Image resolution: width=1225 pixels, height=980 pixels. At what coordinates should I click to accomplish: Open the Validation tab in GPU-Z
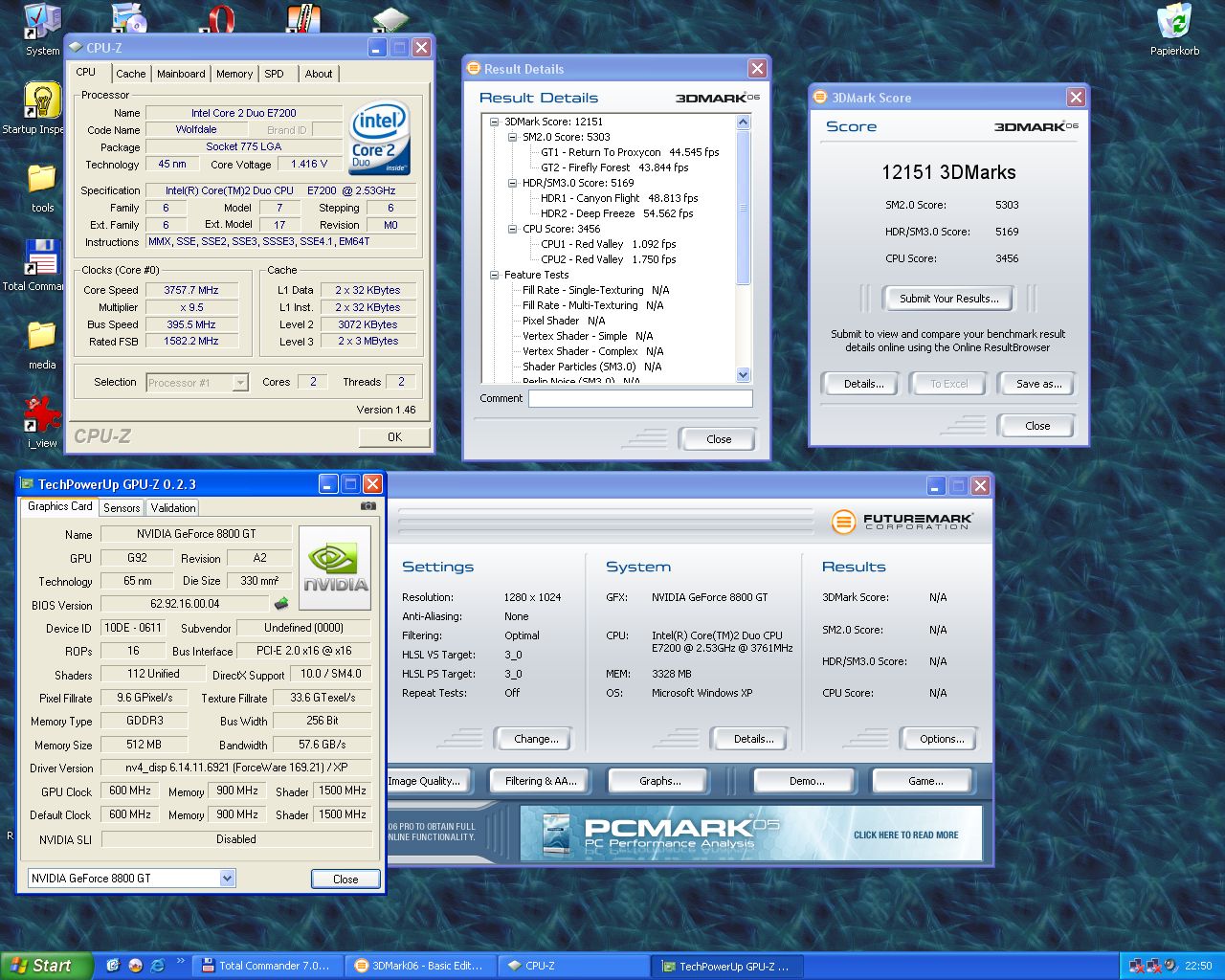pos(173,508)
